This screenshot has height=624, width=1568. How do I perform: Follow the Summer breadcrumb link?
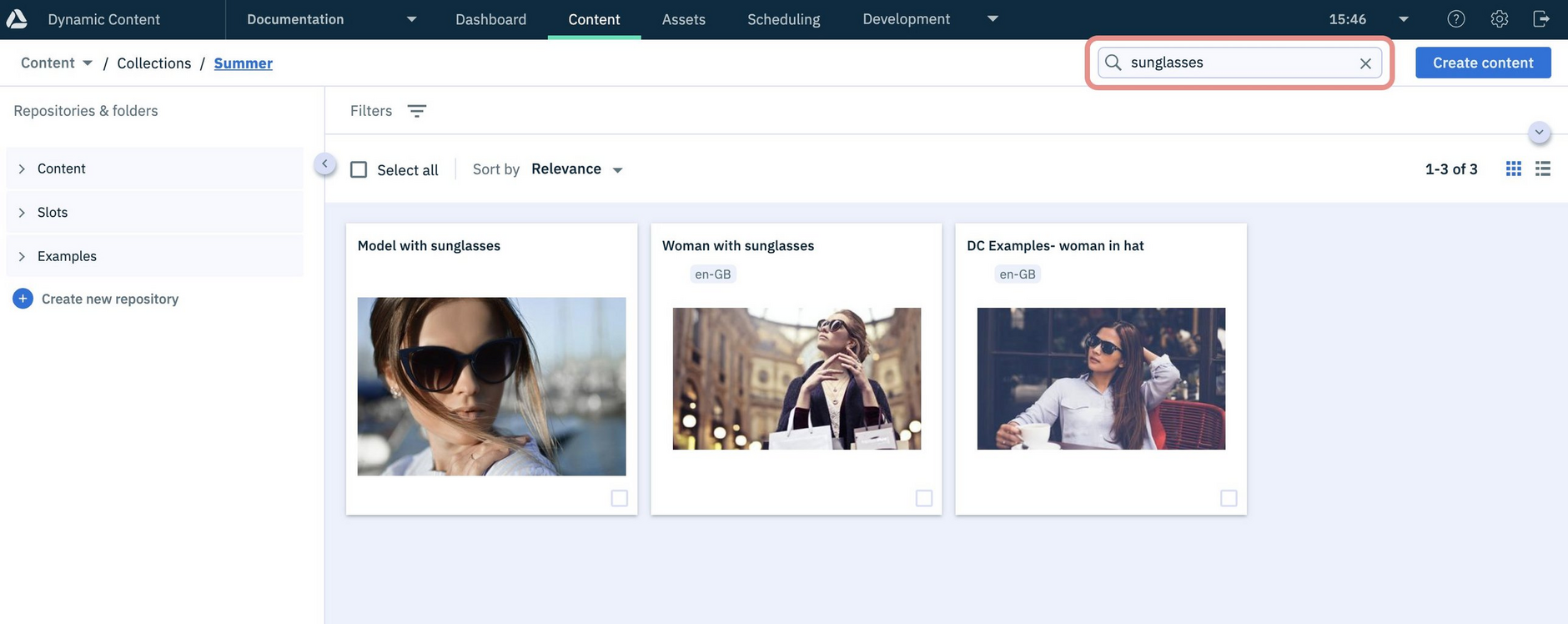pos(243,63)
